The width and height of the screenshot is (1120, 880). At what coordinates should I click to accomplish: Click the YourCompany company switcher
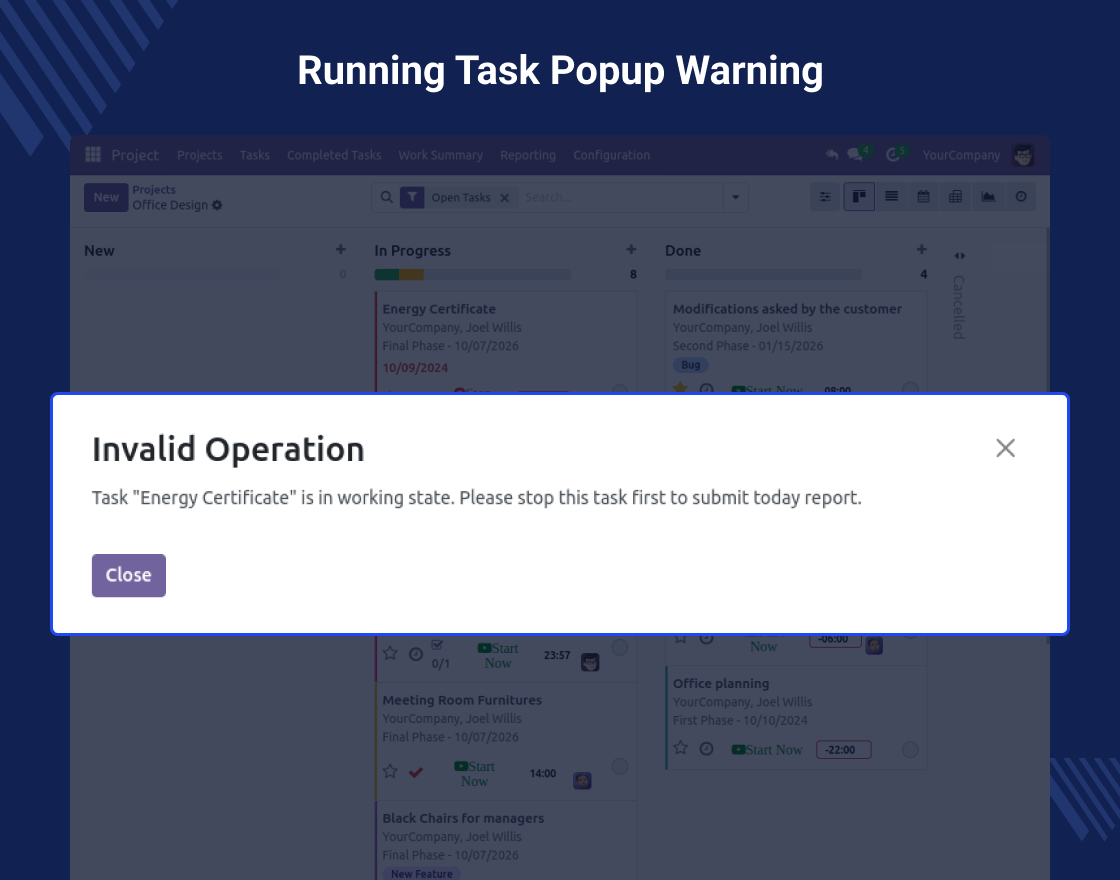click(x=961, y=155)
